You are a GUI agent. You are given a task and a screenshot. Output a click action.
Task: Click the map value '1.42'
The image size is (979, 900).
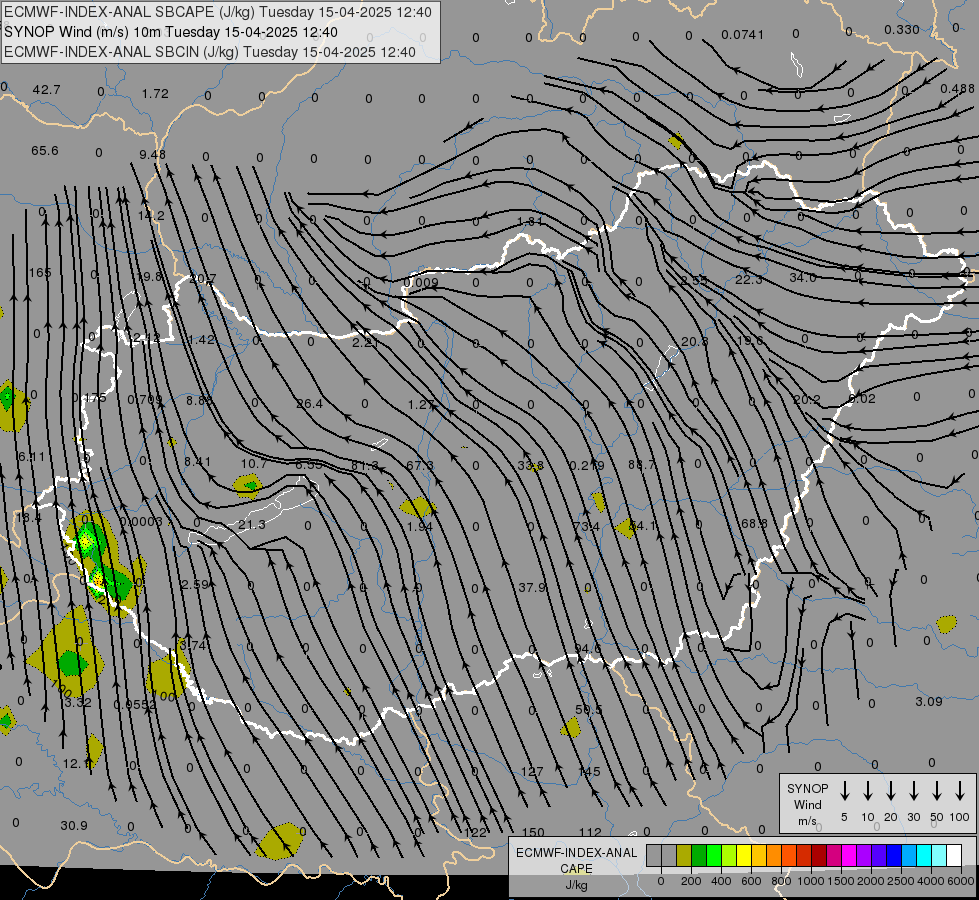click(201, 340)
